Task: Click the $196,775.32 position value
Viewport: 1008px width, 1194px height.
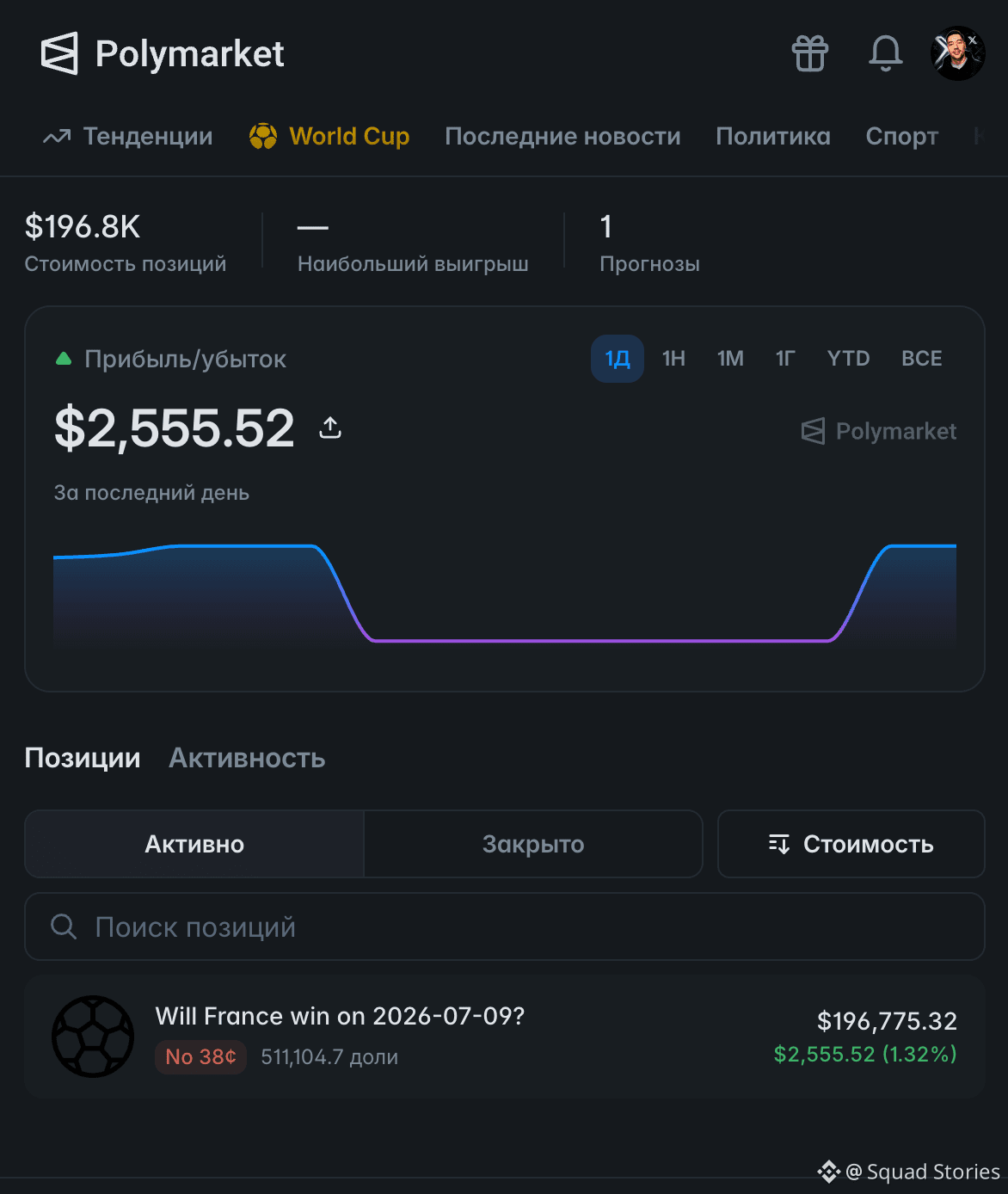Action: 887,1021
